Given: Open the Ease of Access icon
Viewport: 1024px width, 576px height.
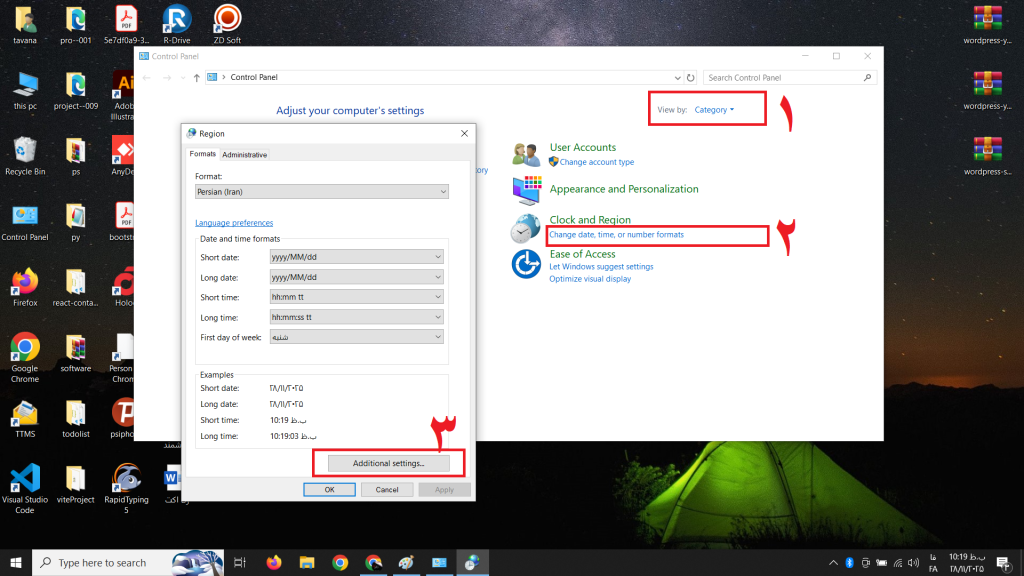Looking at the screenshot, I should tap(526, 264).
